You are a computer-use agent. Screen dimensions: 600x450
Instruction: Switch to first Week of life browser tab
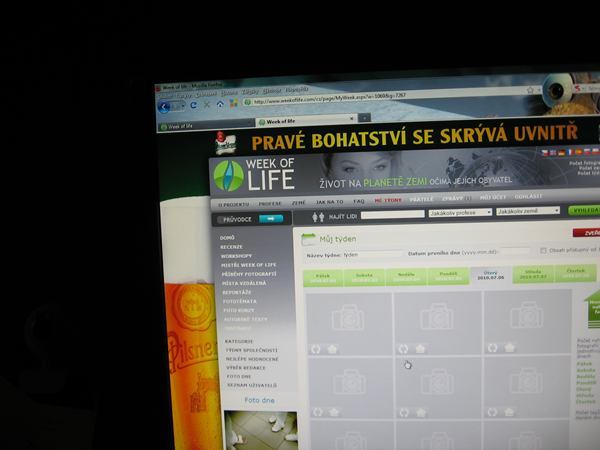(x=206, y=126)
